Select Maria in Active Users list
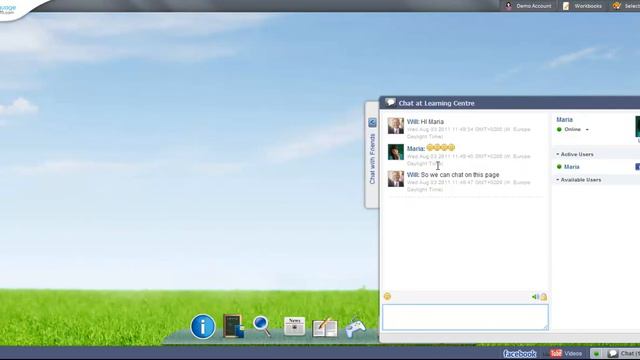640x360 pixels. tap(571, 167)
